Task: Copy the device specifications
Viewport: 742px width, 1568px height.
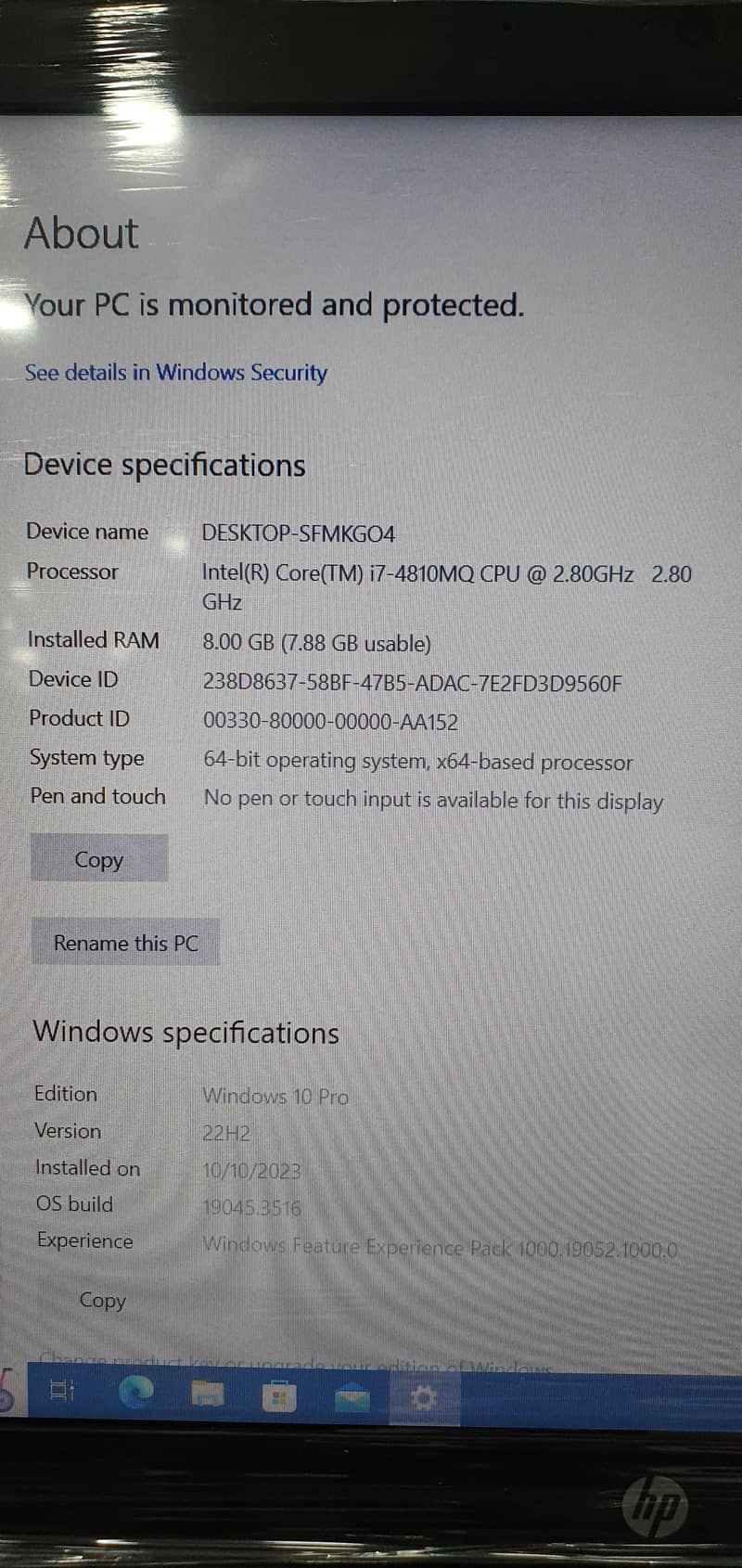Action: 99,858
